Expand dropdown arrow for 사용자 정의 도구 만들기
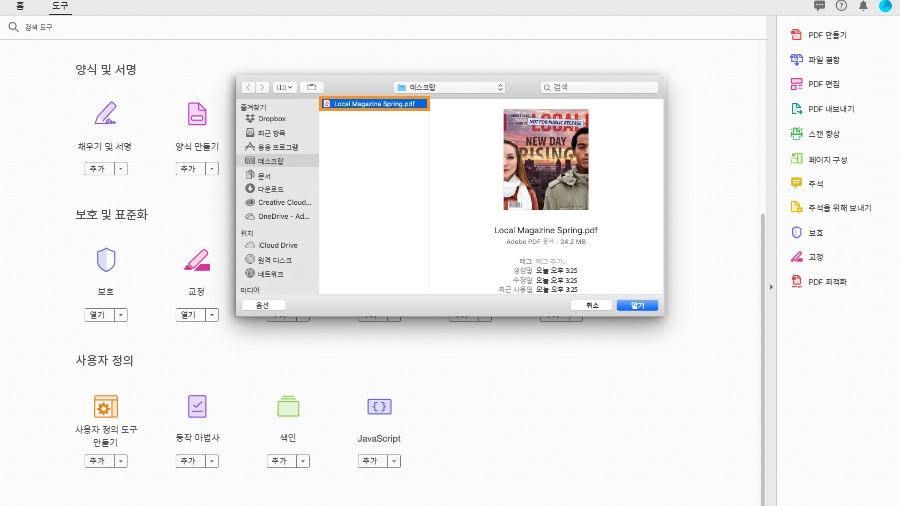Image resolution: width=900 pixels, height=506 pixels. pos(121,461)
